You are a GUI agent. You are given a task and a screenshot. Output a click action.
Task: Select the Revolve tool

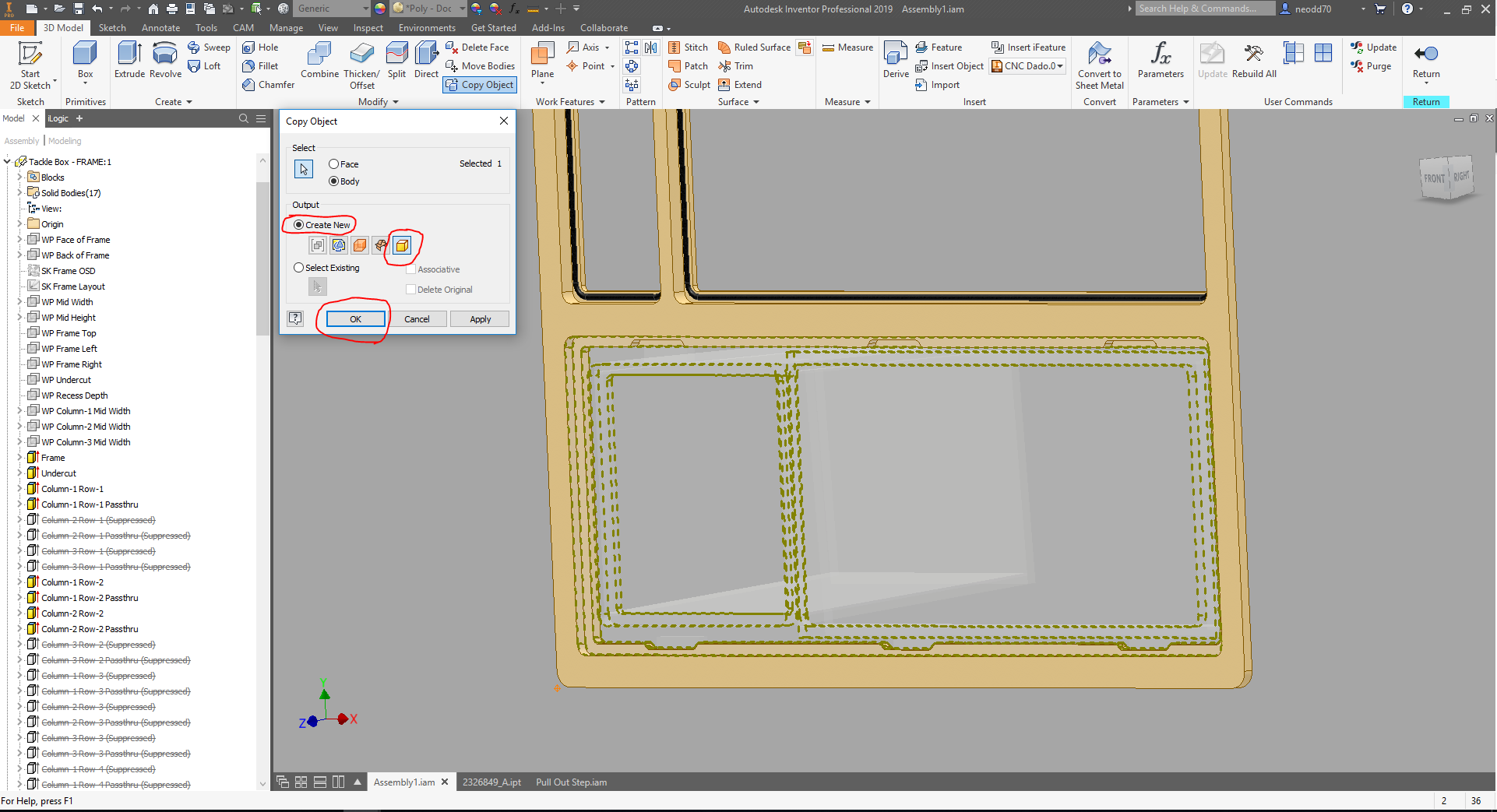pyautogui.click(x=165, y=60)
